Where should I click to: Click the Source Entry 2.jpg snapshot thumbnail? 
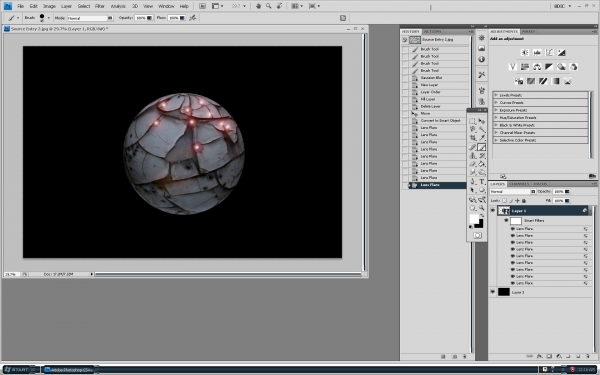[415, 40]
